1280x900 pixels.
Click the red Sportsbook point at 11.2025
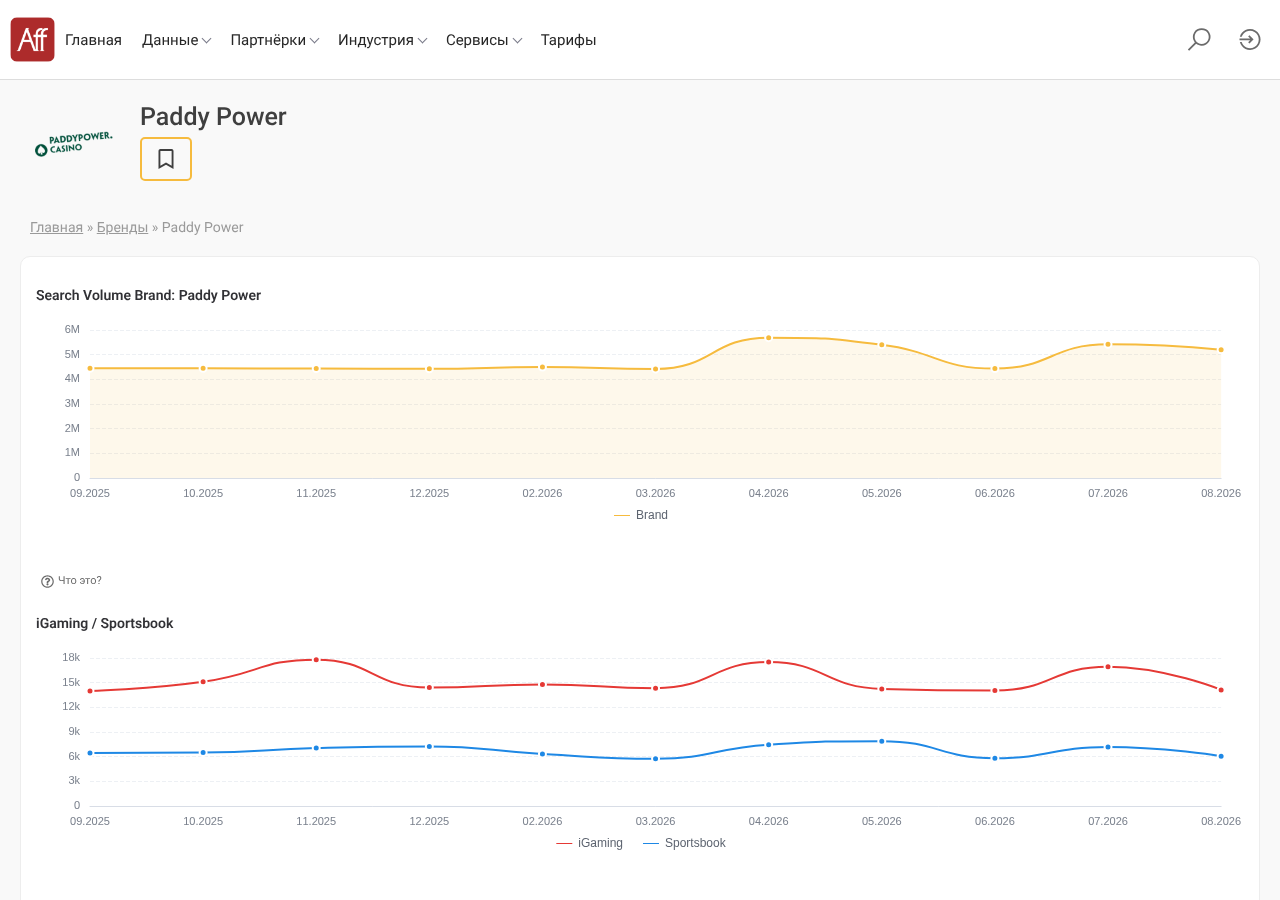(316, 660)
